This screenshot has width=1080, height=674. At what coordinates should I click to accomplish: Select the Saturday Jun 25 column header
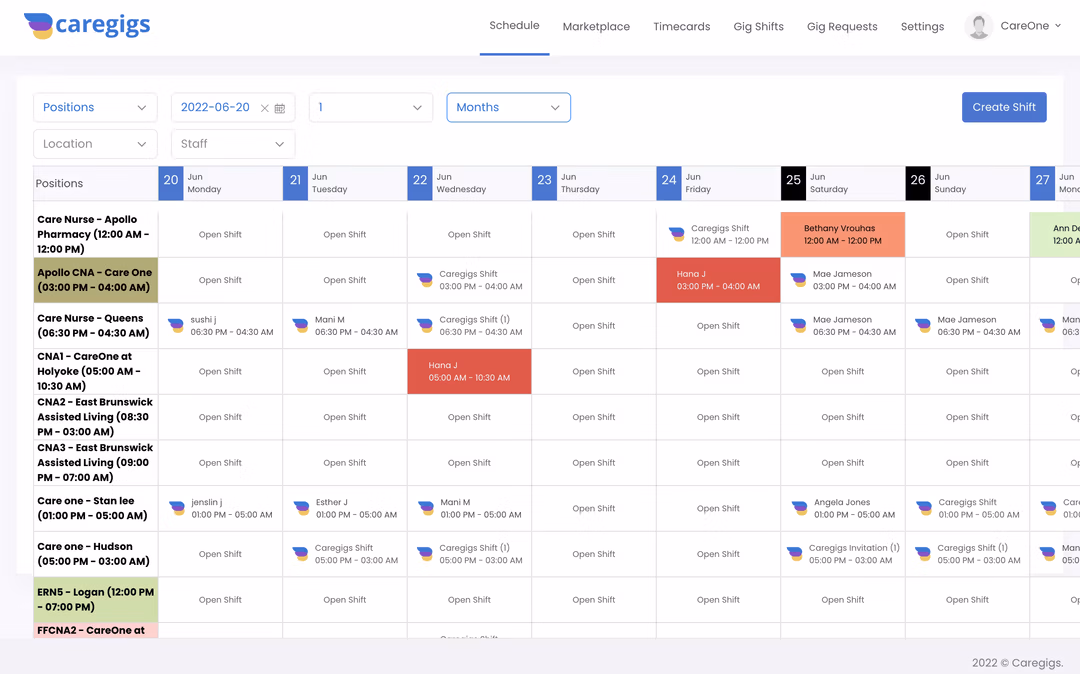[x=843, y=183]
